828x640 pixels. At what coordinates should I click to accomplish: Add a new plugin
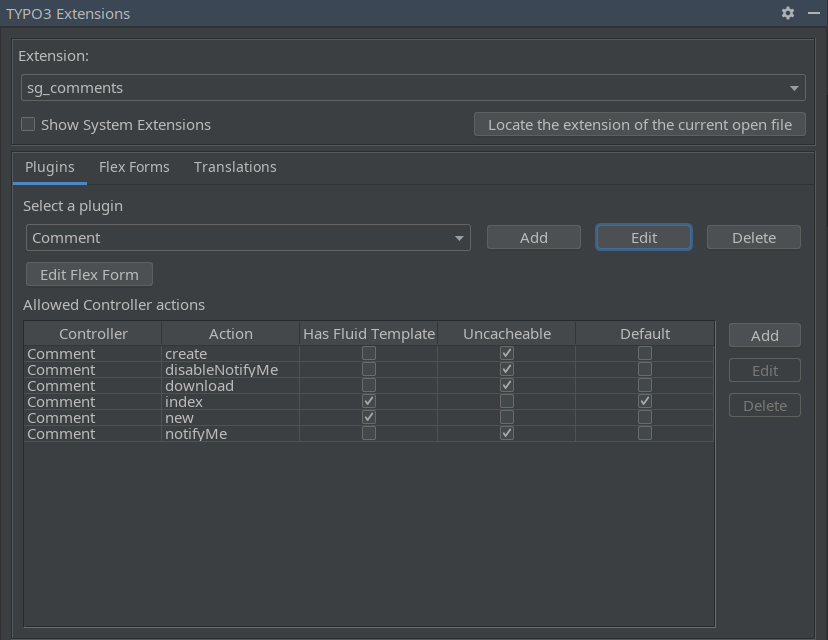point(533,238)
